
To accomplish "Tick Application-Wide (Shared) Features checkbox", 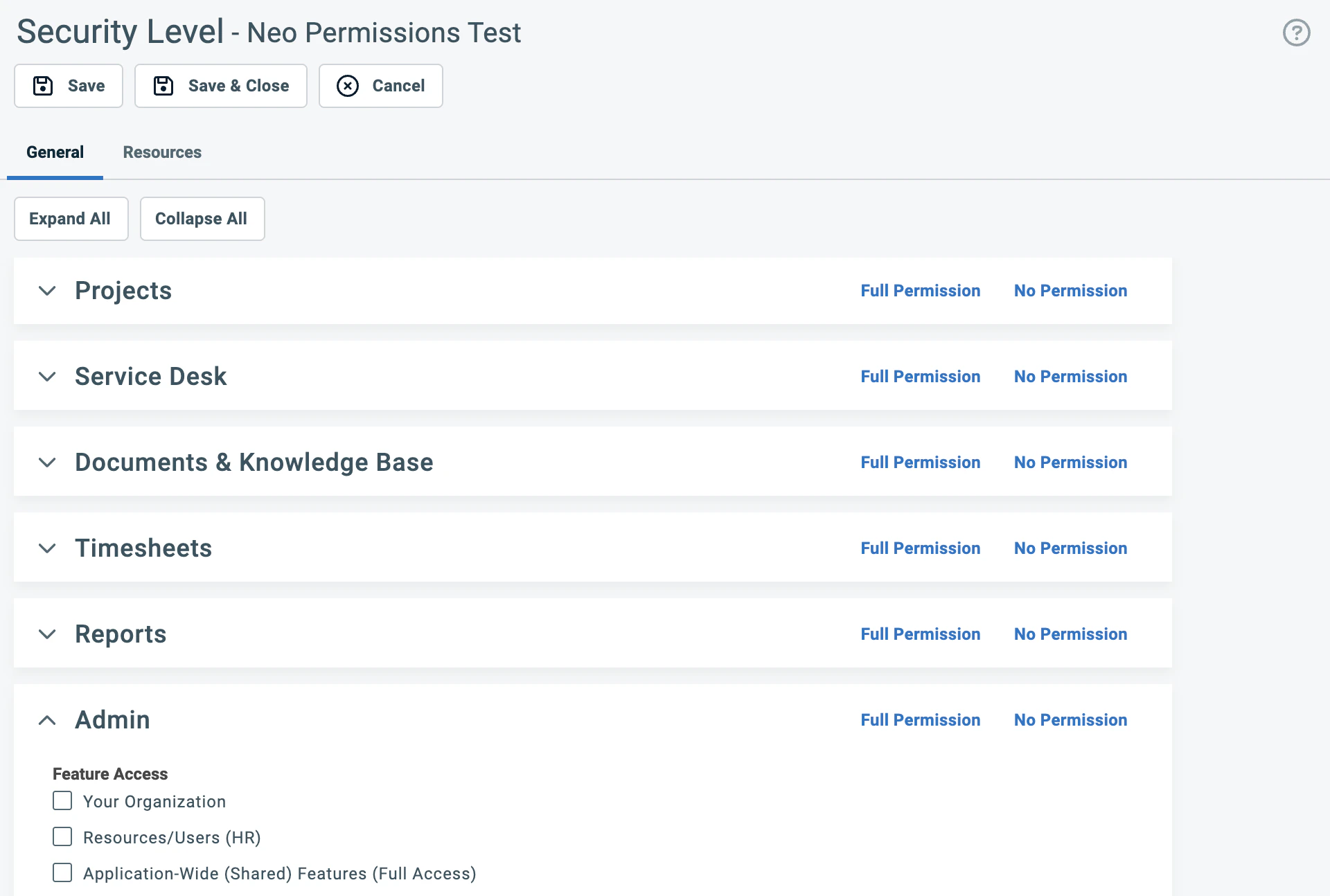I will coord(62,873).
